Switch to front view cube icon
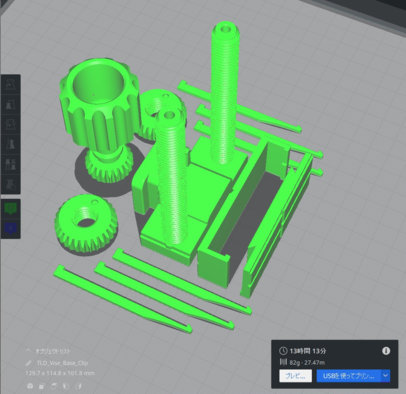 click(42, 386)
